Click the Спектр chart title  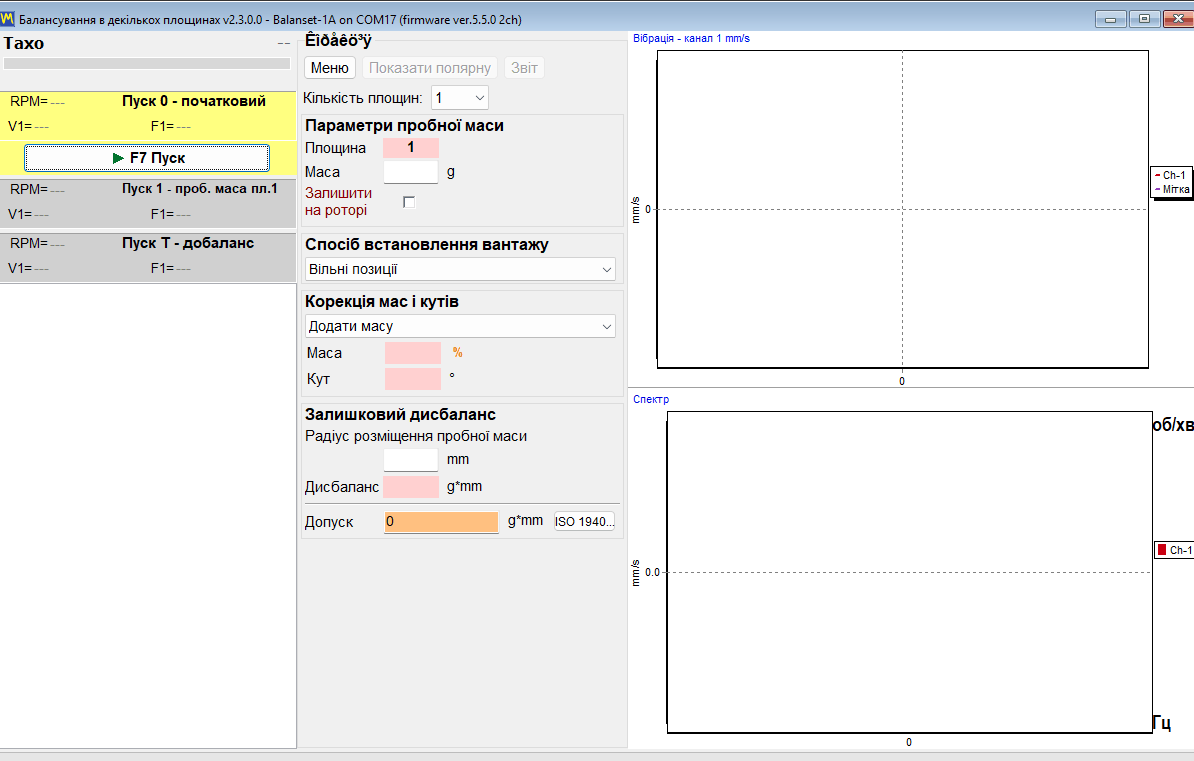651,399
